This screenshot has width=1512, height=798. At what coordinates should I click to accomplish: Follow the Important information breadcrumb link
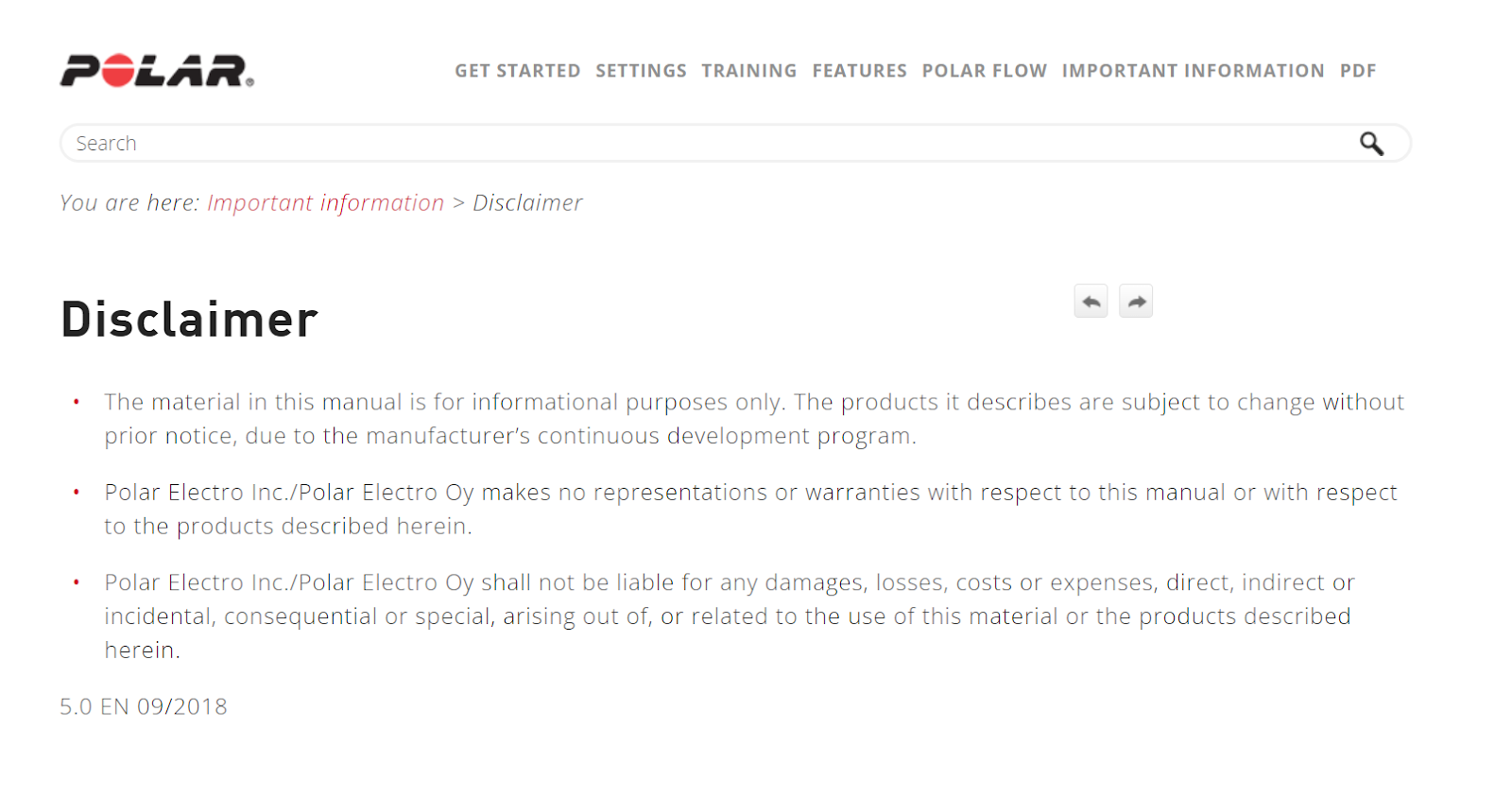(325, 202)
